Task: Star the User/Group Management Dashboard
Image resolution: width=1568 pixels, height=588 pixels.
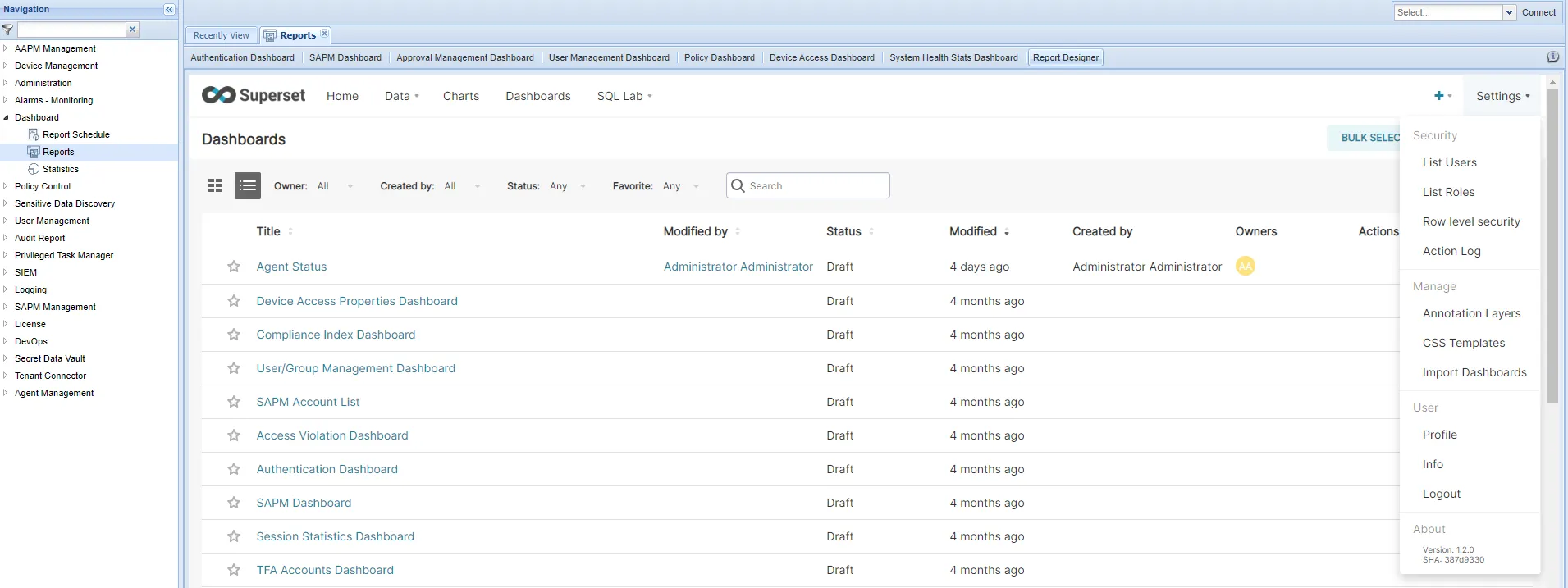Action: pos(234,368)
